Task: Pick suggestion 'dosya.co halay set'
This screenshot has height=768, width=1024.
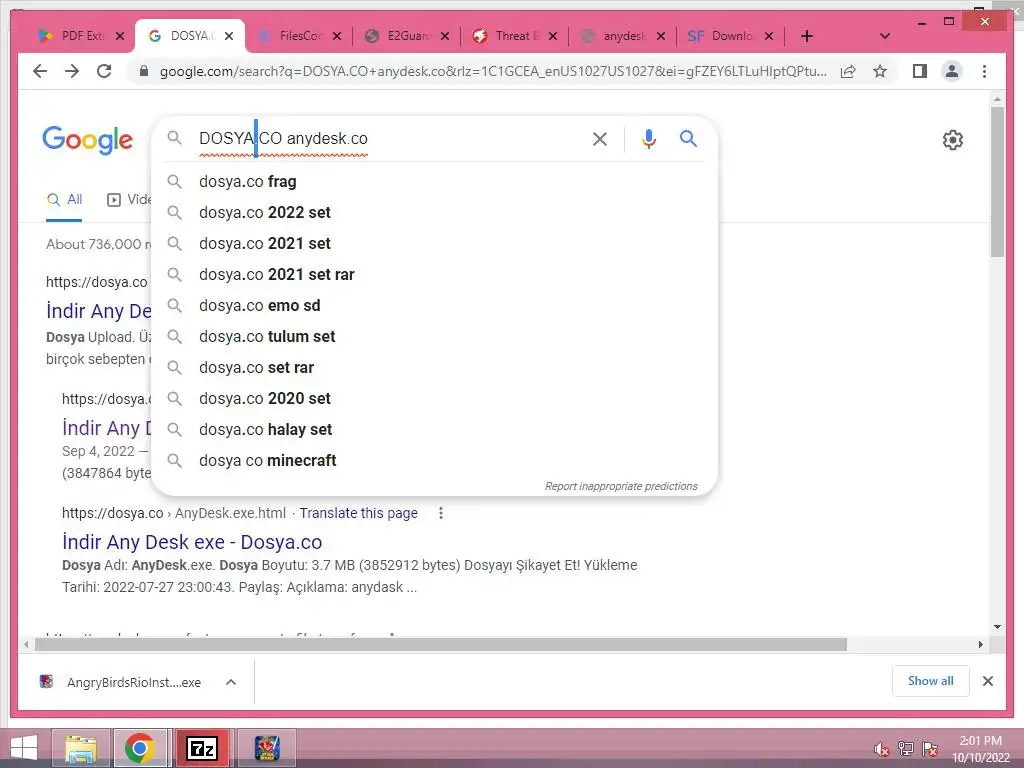Action: [x=434, y=430]
